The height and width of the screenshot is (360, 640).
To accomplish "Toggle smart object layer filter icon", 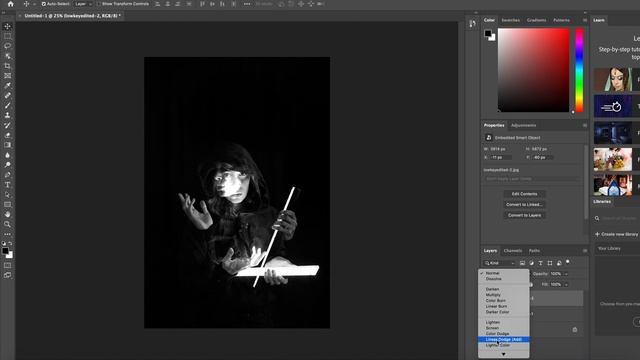I will point(559,263).
